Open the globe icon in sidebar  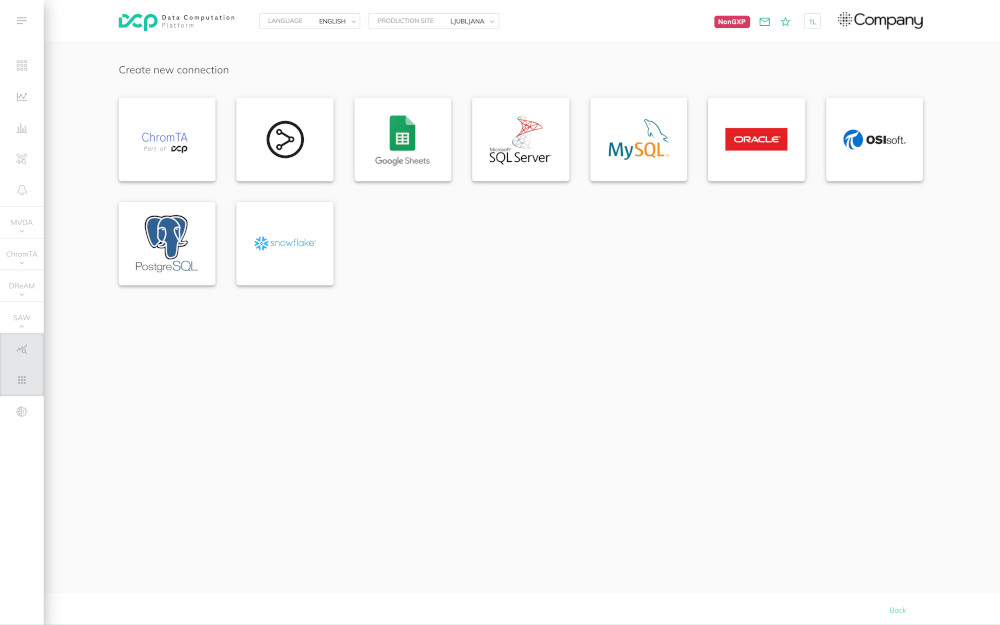pyautogui.click(x=22, y=412)
